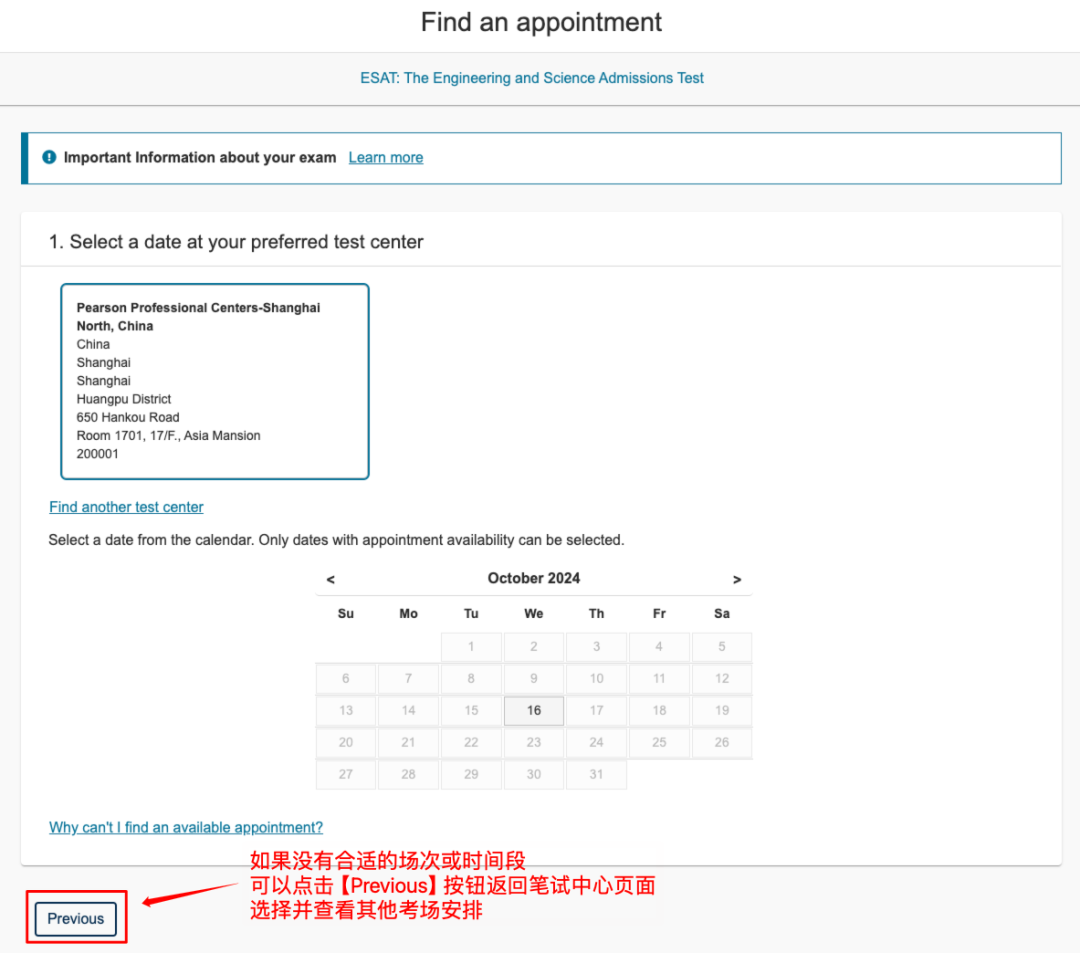1080x953 pixels.
Task: Click calendar date 20
Action: tap(346, 742)
